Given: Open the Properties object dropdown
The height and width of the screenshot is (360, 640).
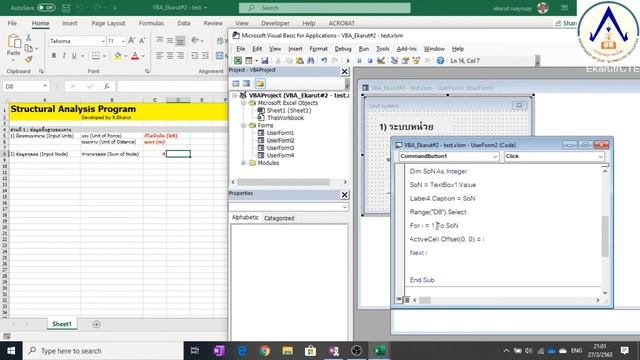Looking at the screenshot, I should 344,207.
